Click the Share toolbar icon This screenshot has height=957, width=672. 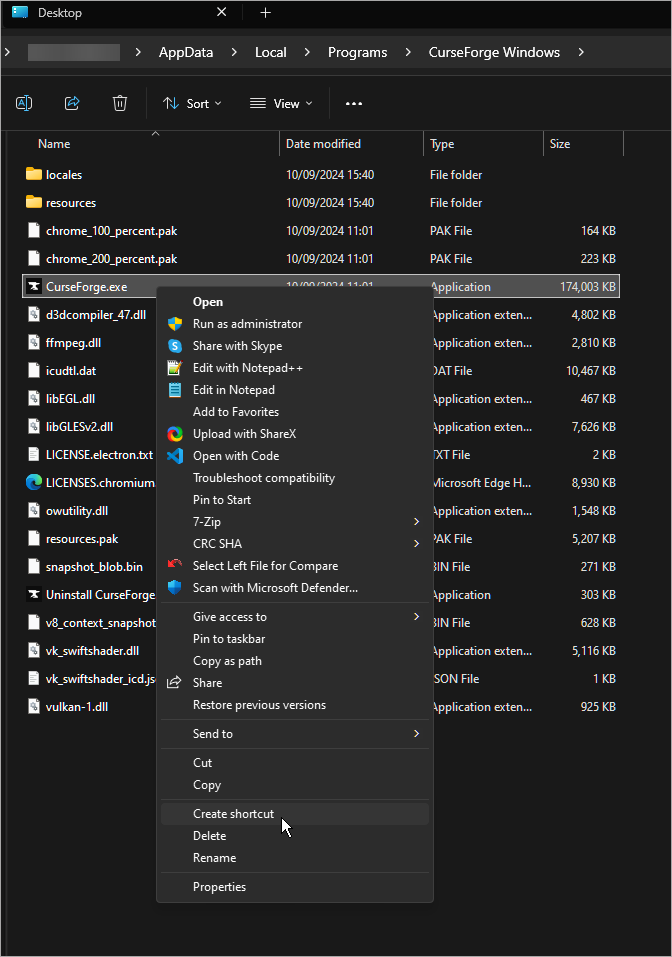click(72, 103)
